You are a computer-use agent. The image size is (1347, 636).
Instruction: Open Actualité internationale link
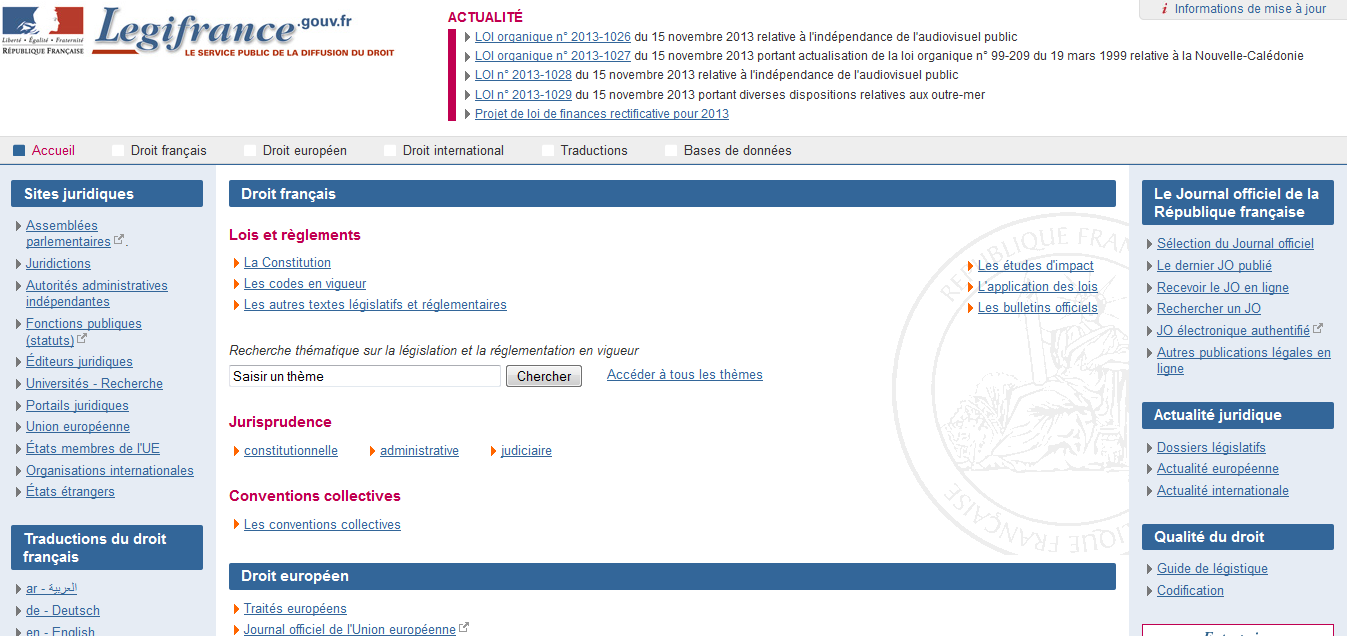1223,491
